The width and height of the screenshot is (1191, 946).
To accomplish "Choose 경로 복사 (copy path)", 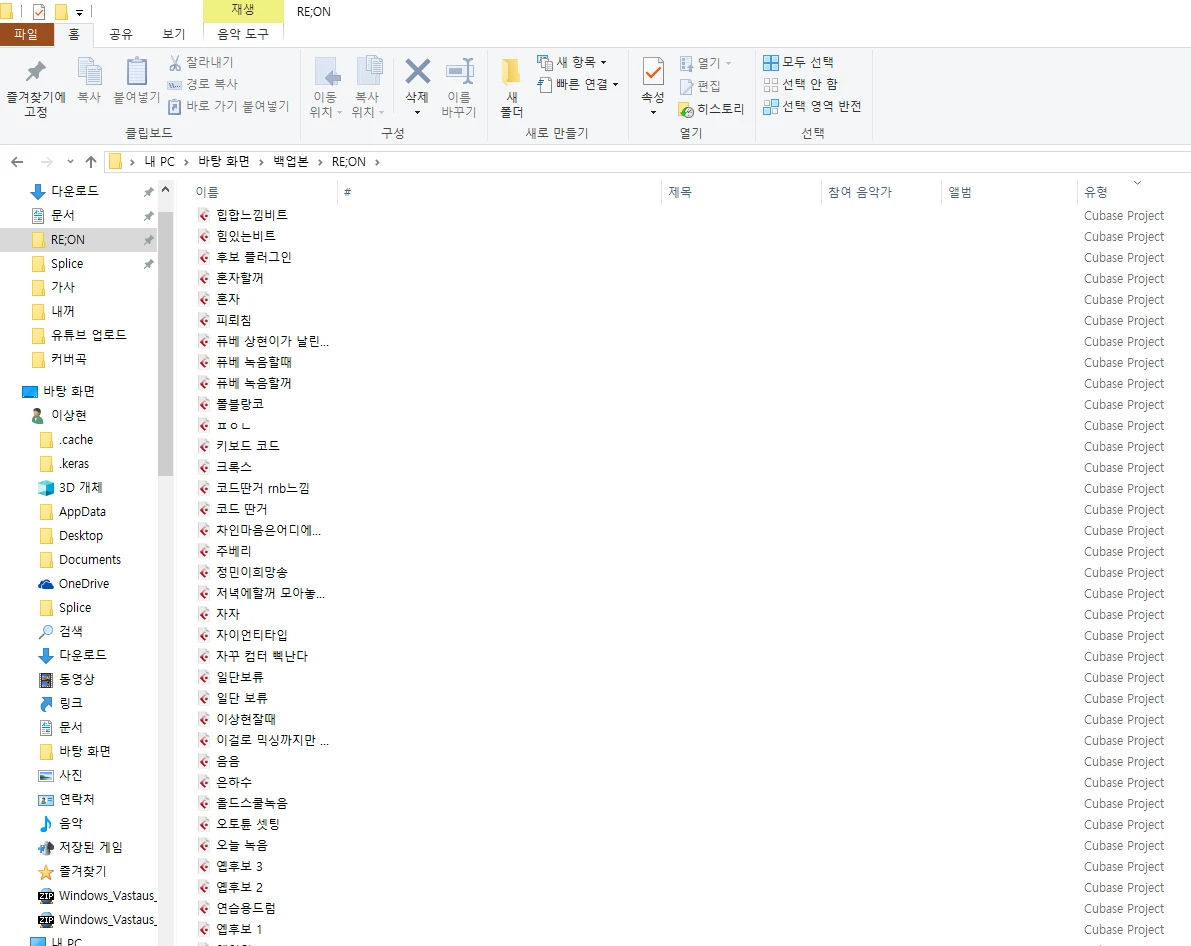I will 203,84.
